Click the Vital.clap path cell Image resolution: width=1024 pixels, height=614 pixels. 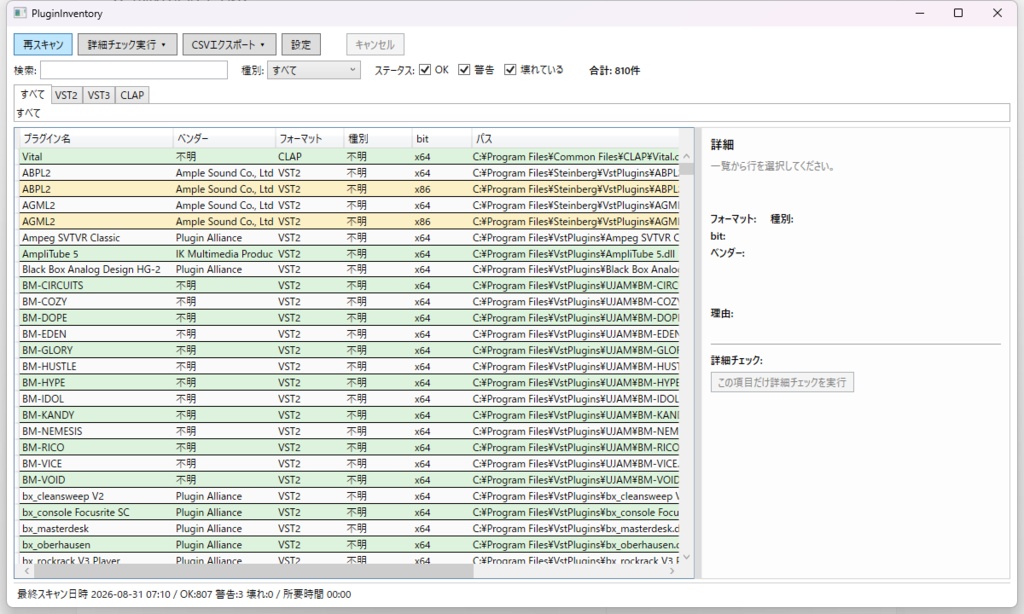click(x=575, y=157)
